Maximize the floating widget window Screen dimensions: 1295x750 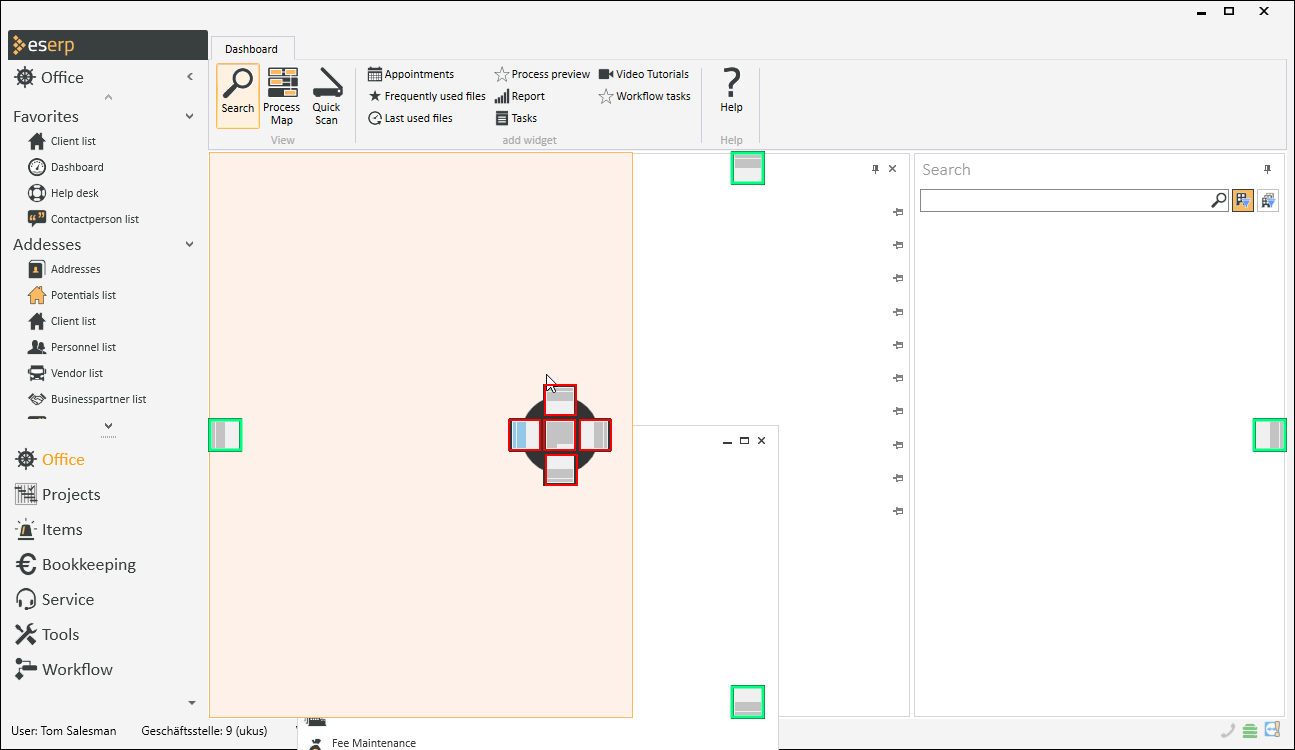(744, 440)
